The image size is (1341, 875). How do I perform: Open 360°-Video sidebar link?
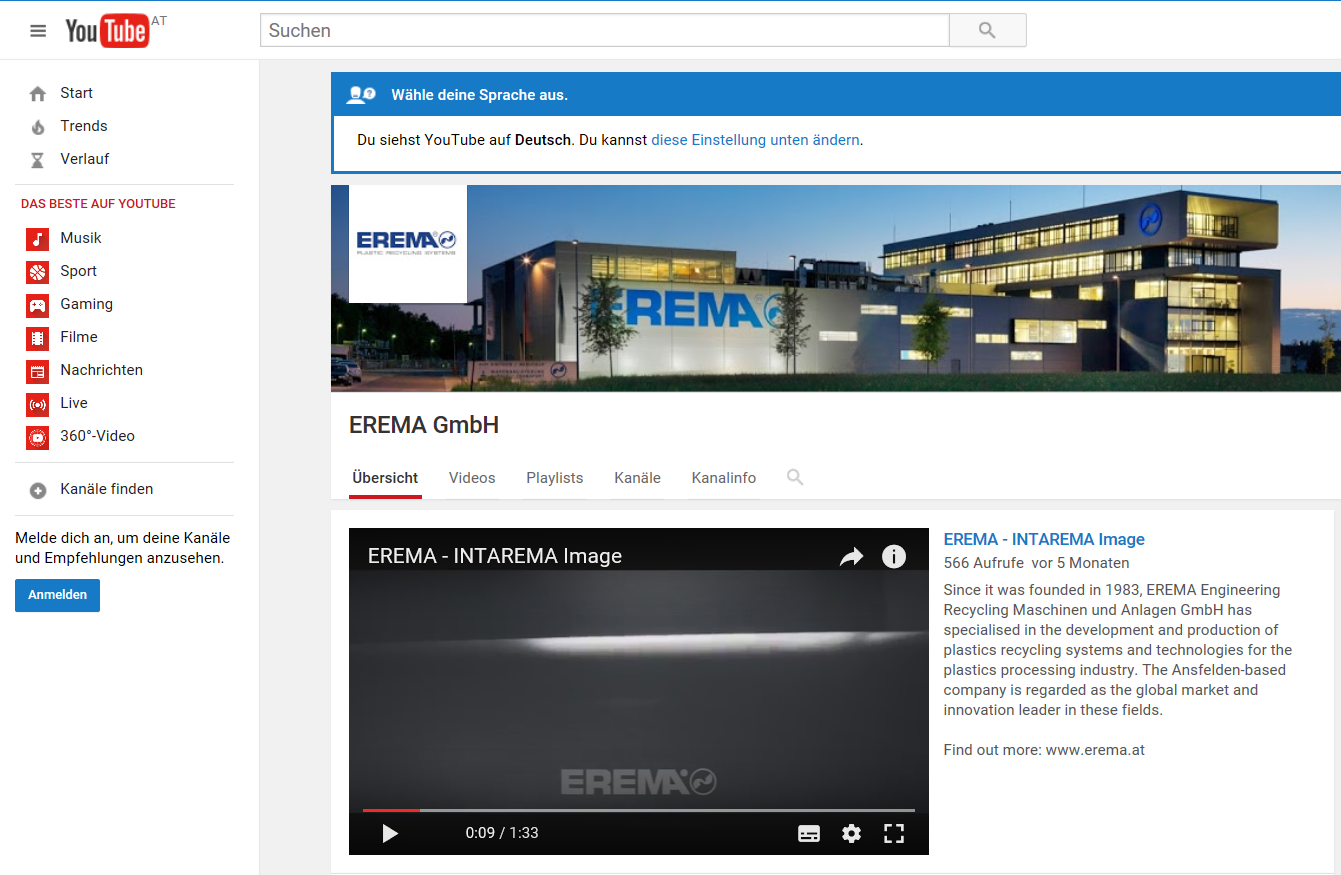tap(98, 436)
